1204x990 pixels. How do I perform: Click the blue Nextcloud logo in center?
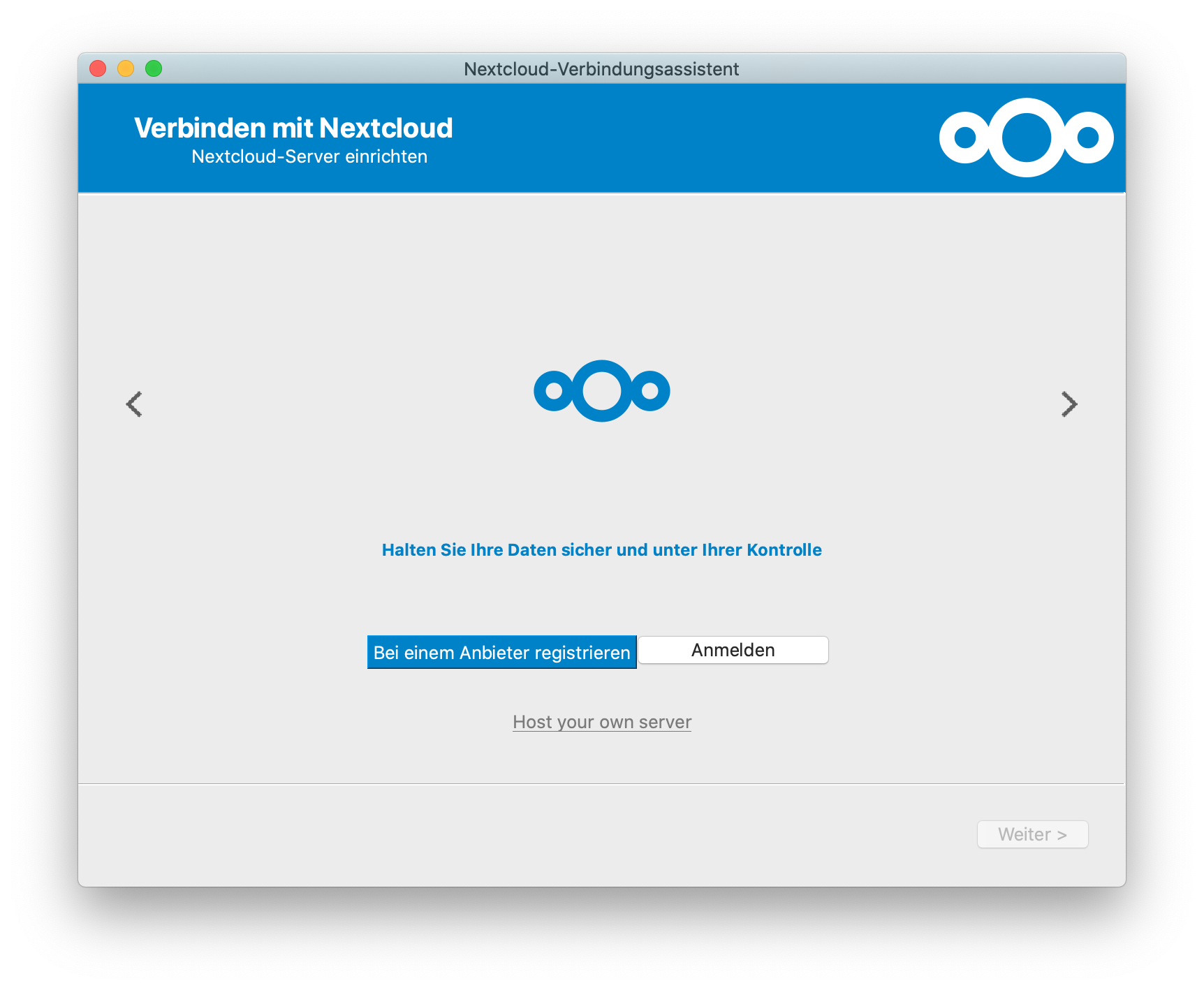pos(601,391)
